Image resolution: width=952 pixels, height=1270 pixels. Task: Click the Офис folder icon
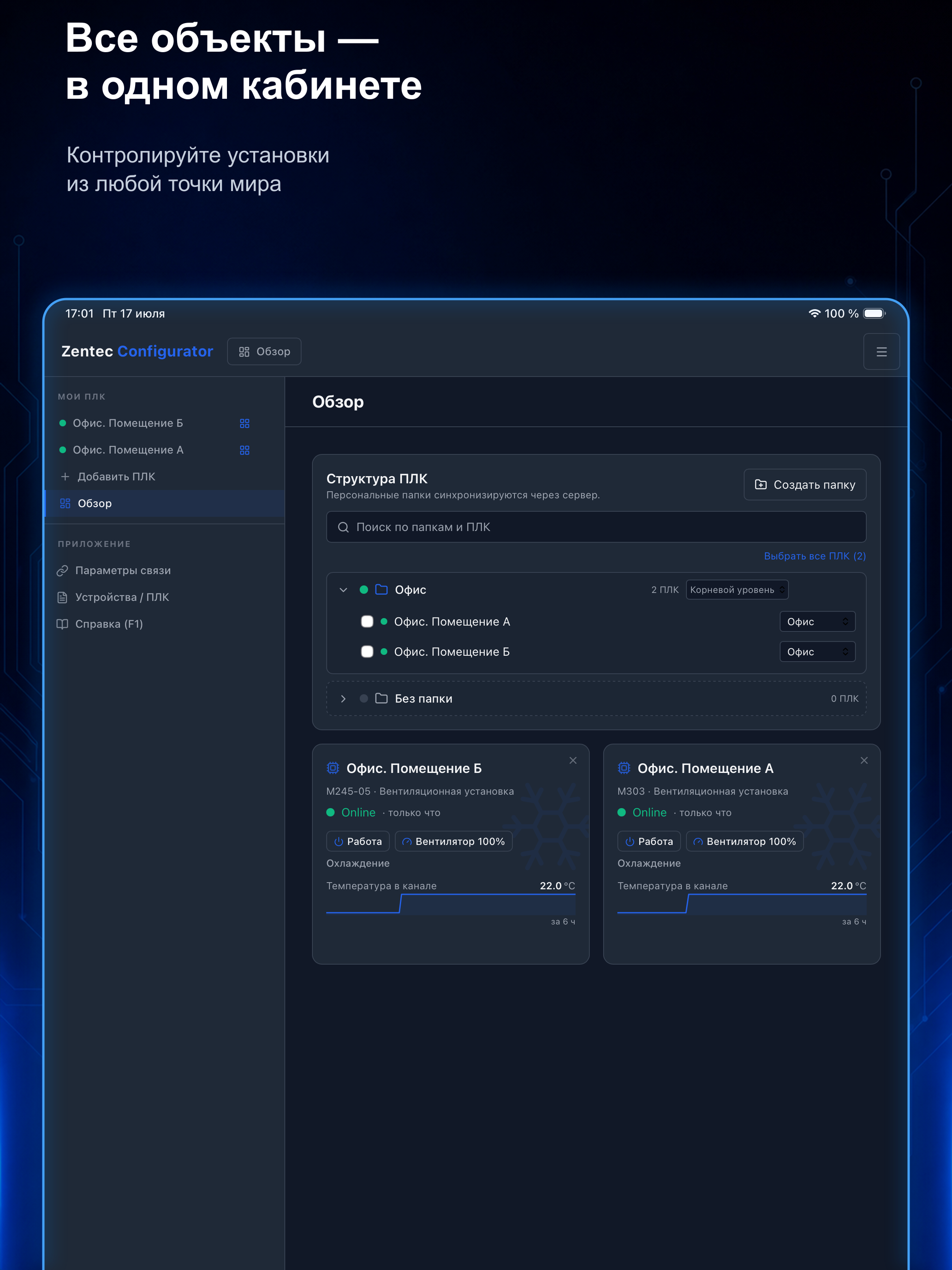click(x=381, y=590)
